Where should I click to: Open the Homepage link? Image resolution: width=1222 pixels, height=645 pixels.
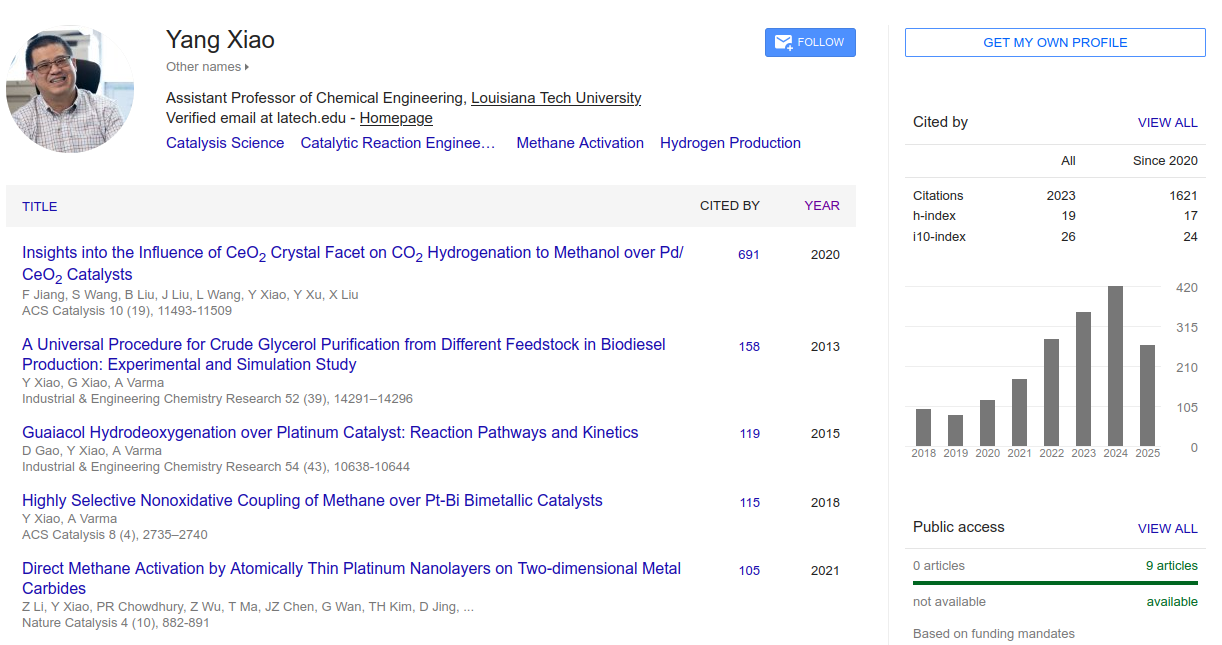point(396,118)
